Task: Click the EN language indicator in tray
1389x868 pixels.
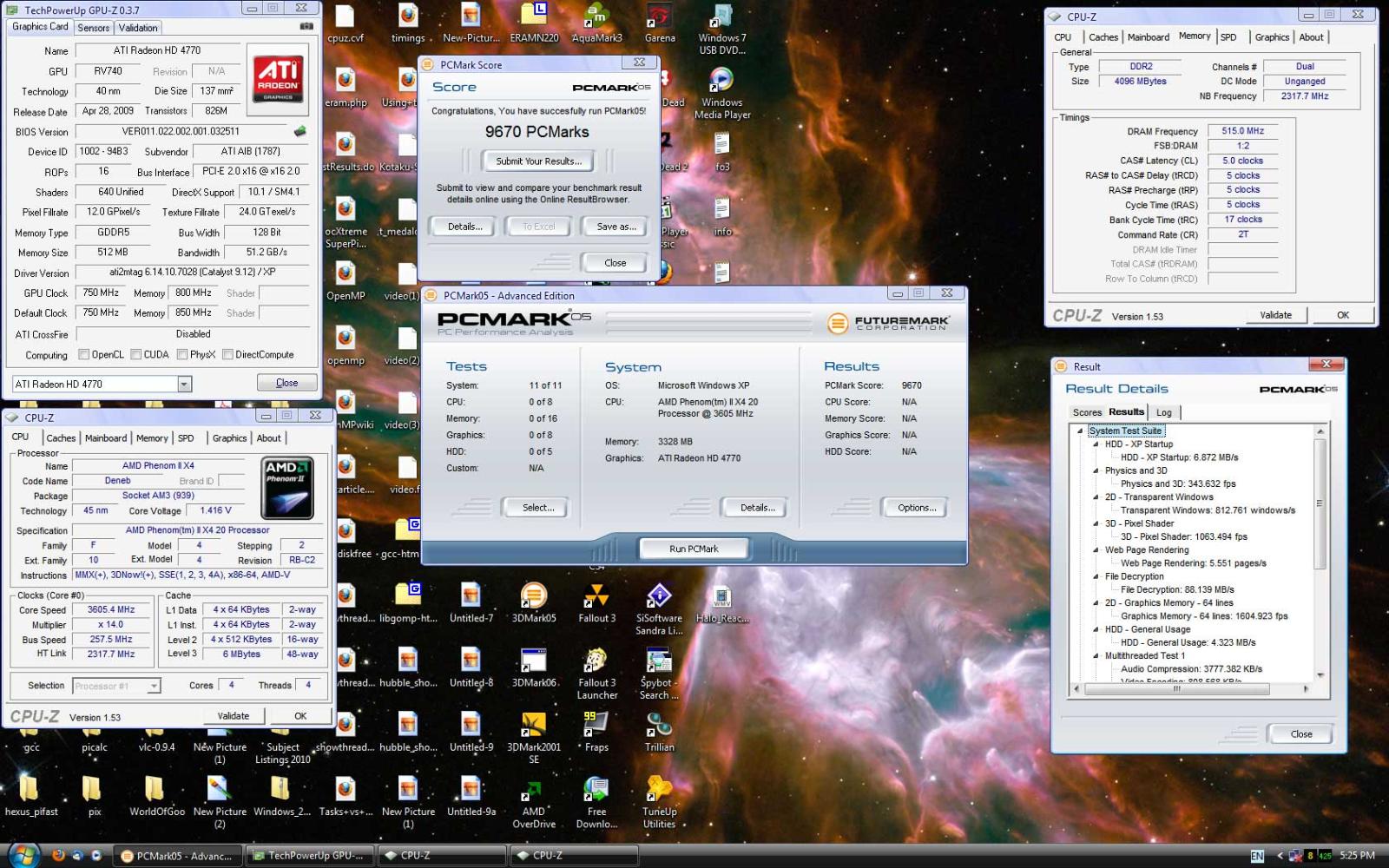Action: [1257, 856]
